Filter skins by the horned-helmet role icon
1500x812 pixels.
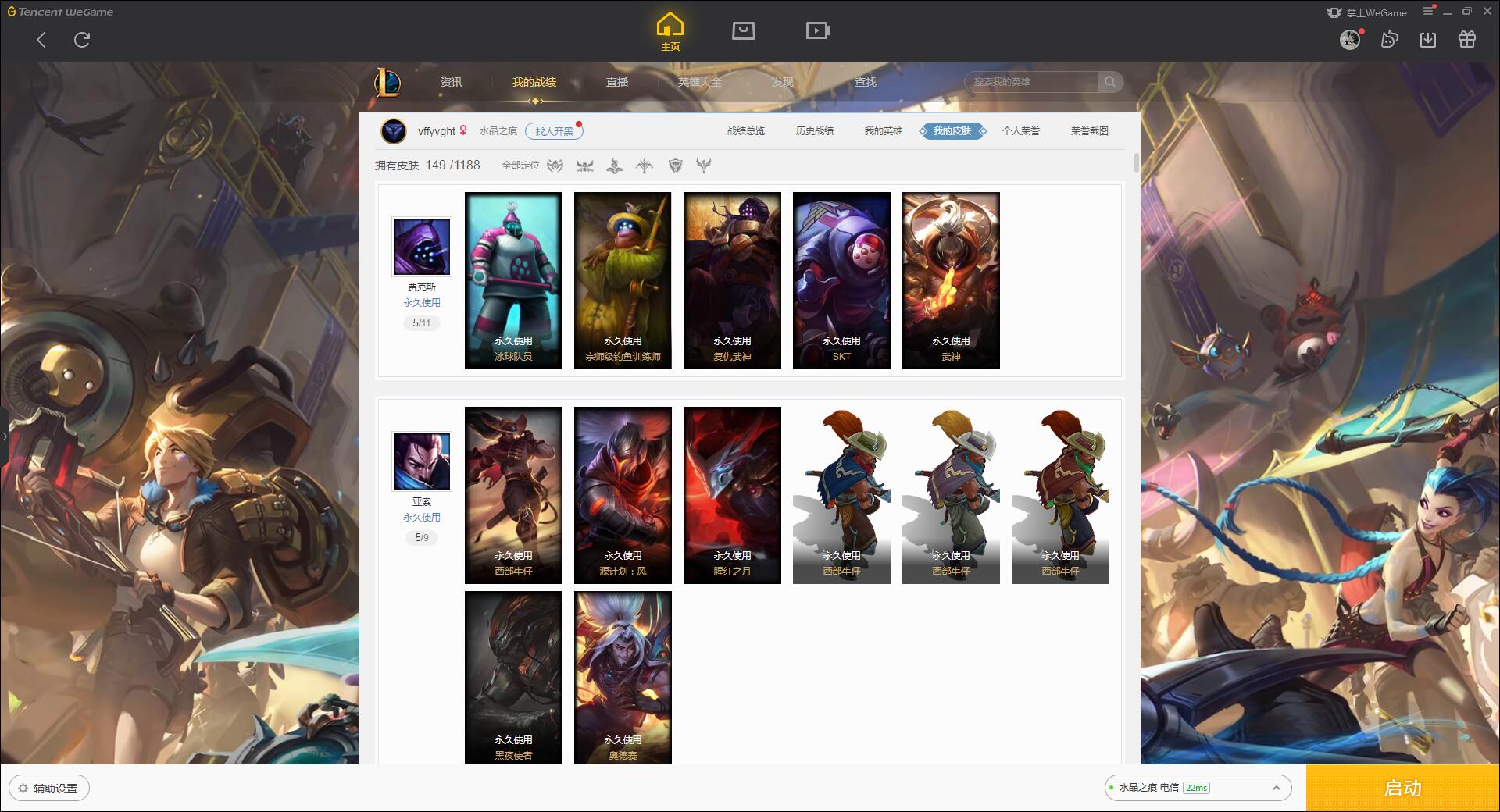tap(584, 166)
